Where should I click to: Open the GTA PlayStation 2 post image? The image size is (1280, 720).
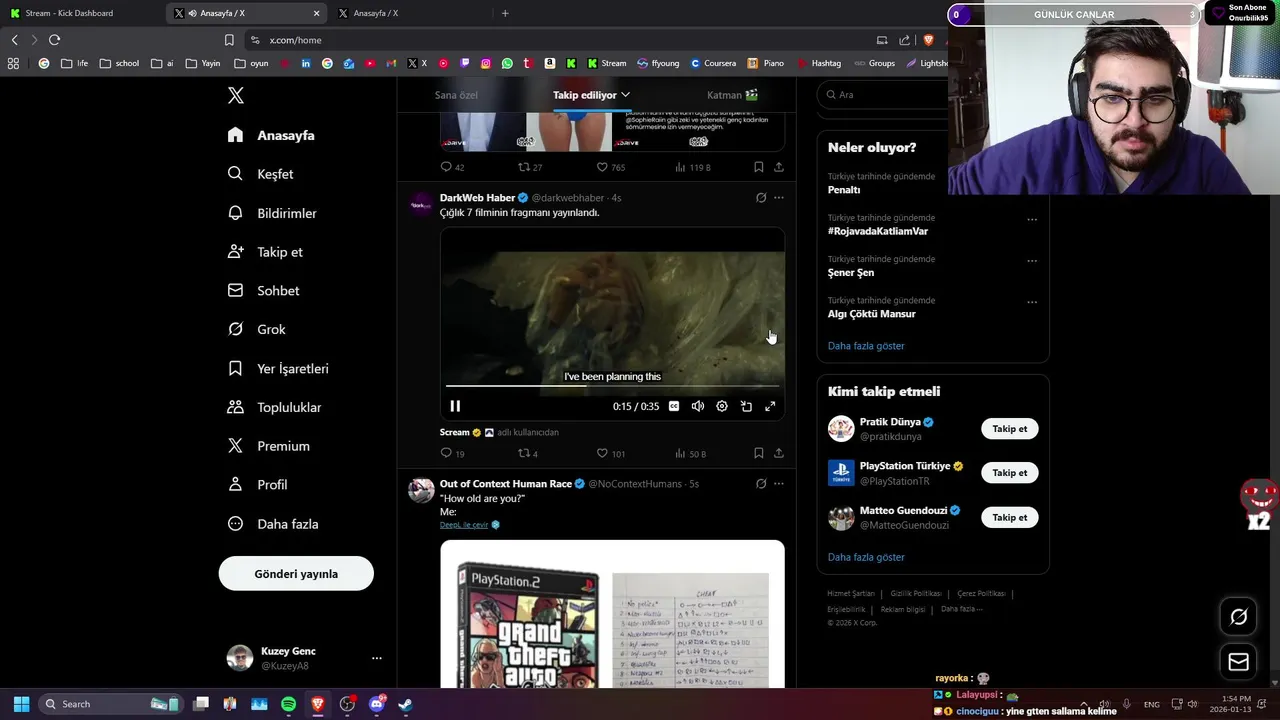[612, 614]
